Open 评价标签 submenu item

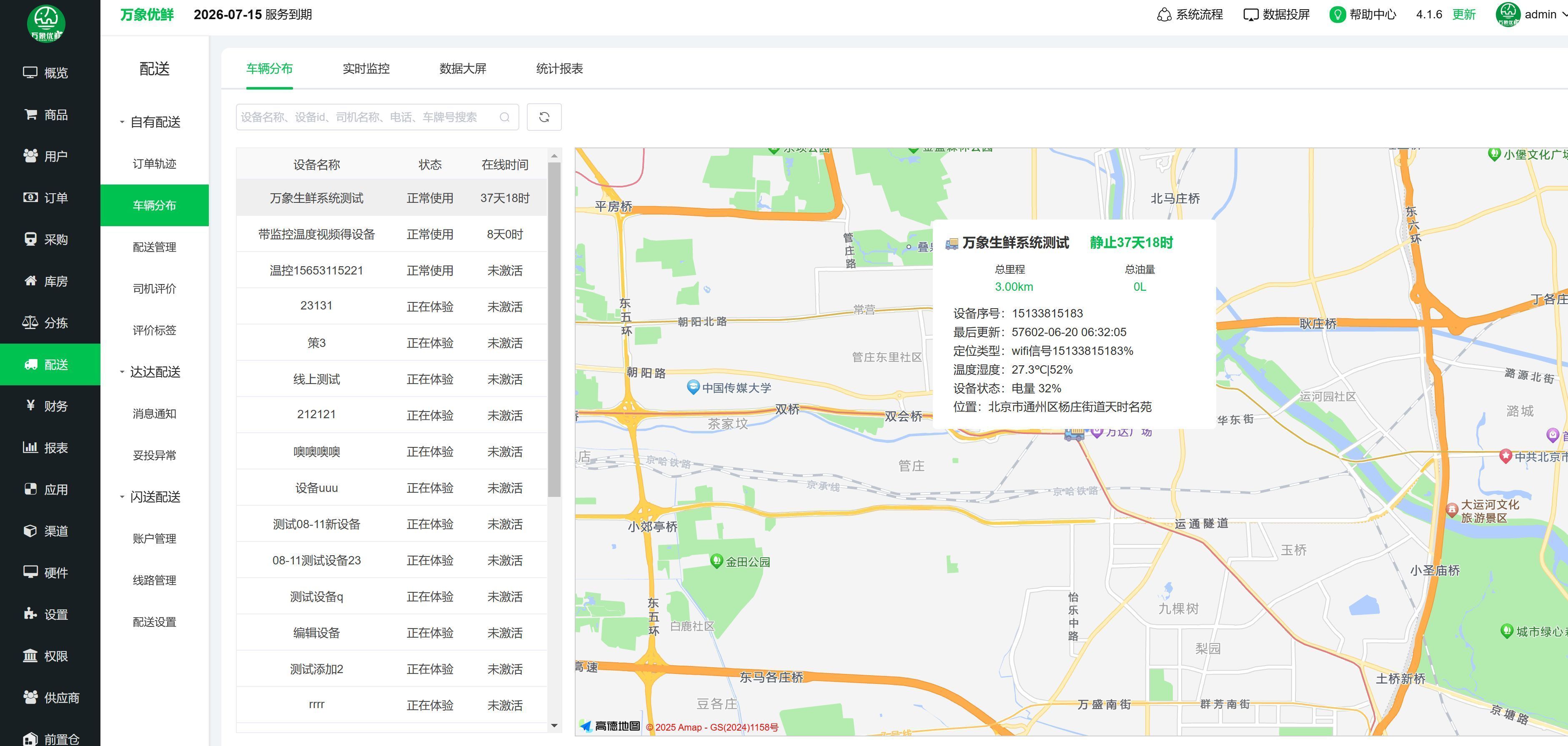(155, 330)
